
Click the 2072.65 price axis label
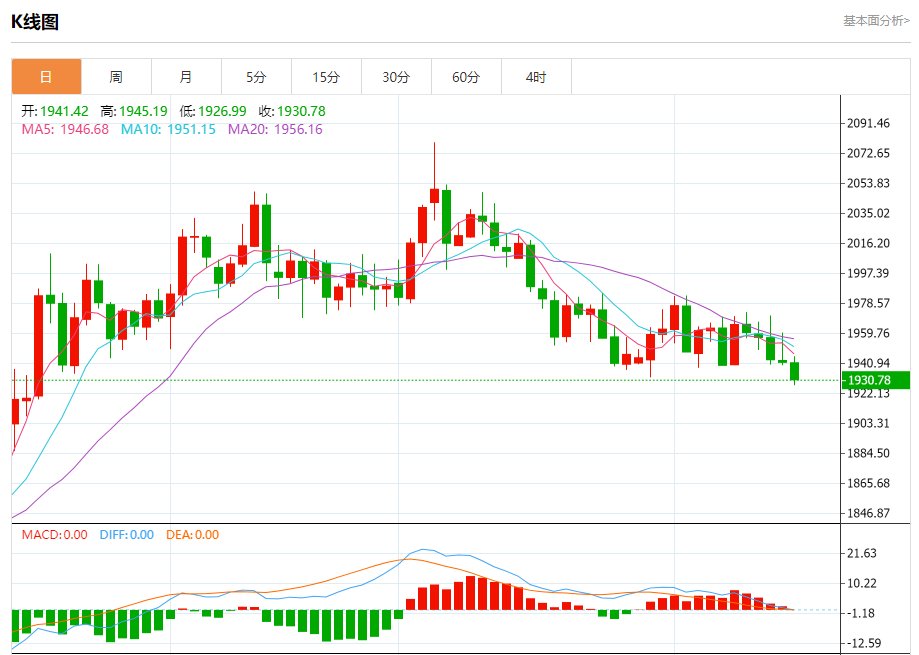(868, 153)
